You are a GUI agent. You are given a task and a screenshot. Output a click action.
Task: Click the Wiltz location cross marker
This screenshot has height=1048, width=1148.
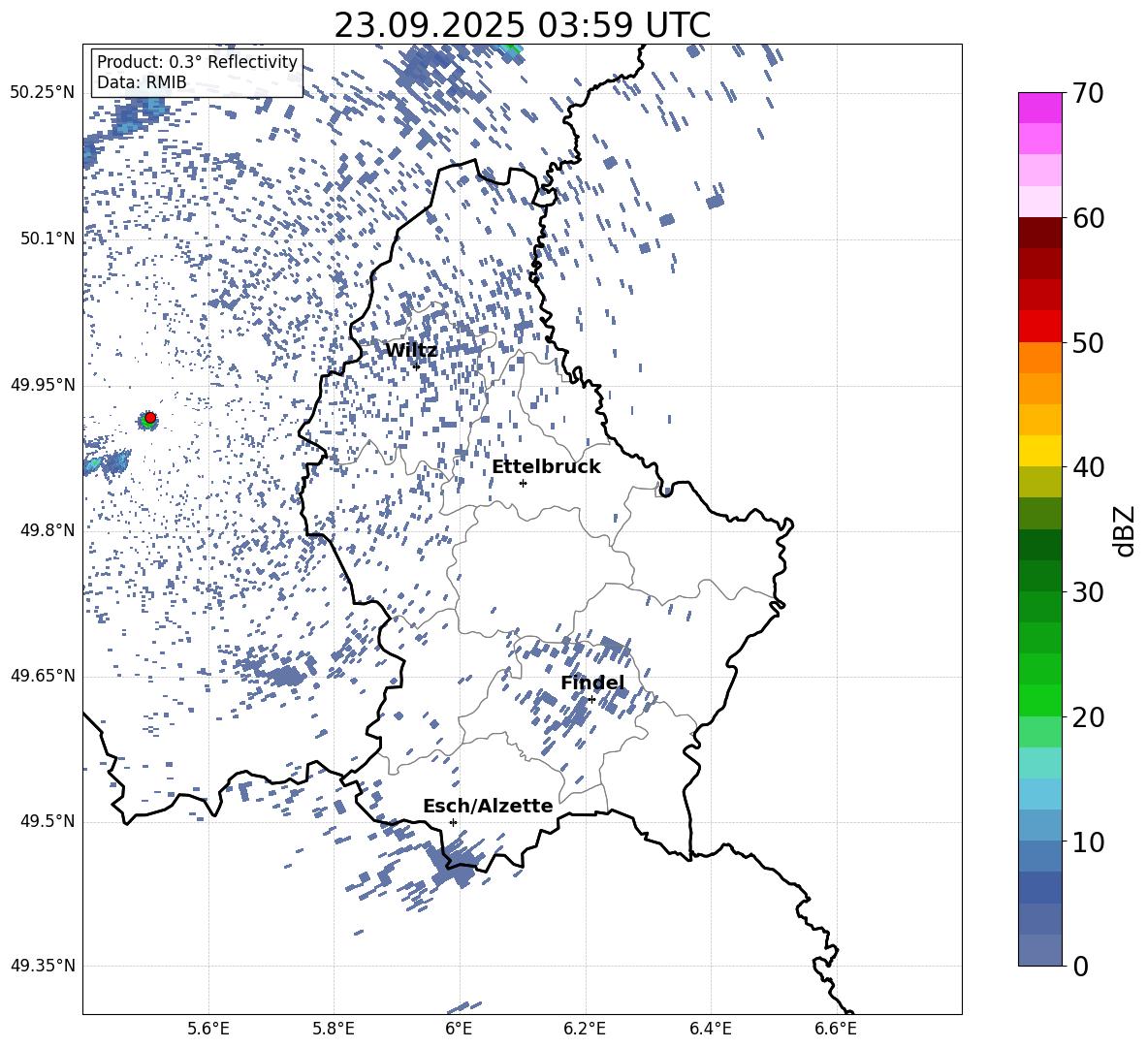click(417, 365)
